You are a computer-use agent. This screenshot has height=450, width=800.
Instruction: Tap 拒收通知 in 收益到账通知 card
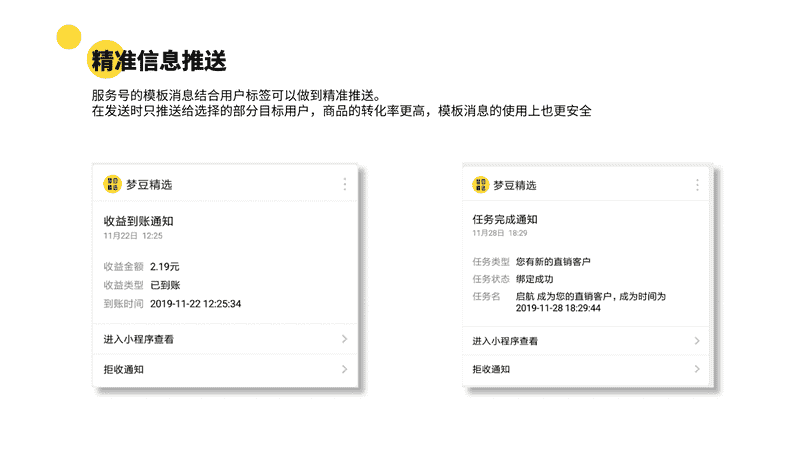point(225,369)
